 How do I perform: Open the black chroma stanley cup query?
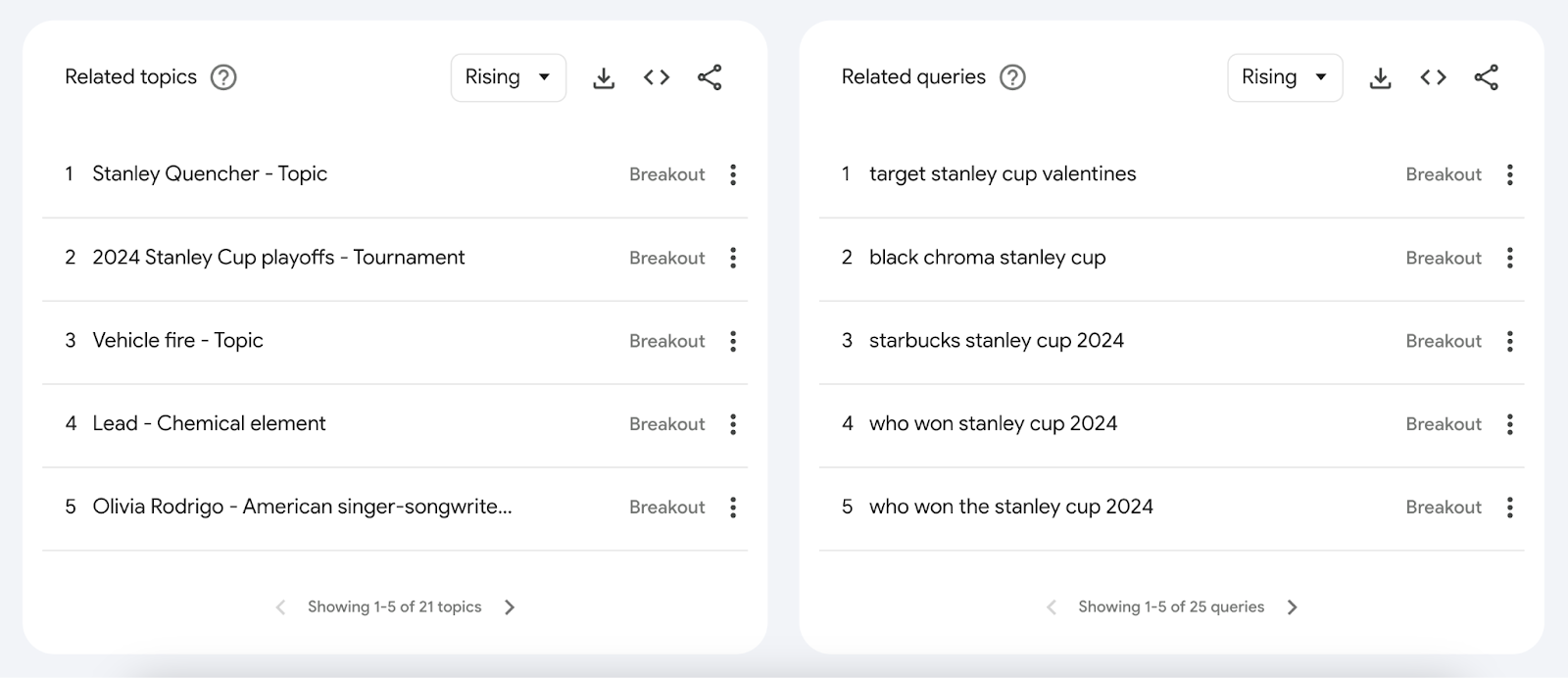click(x=988, y=258)
